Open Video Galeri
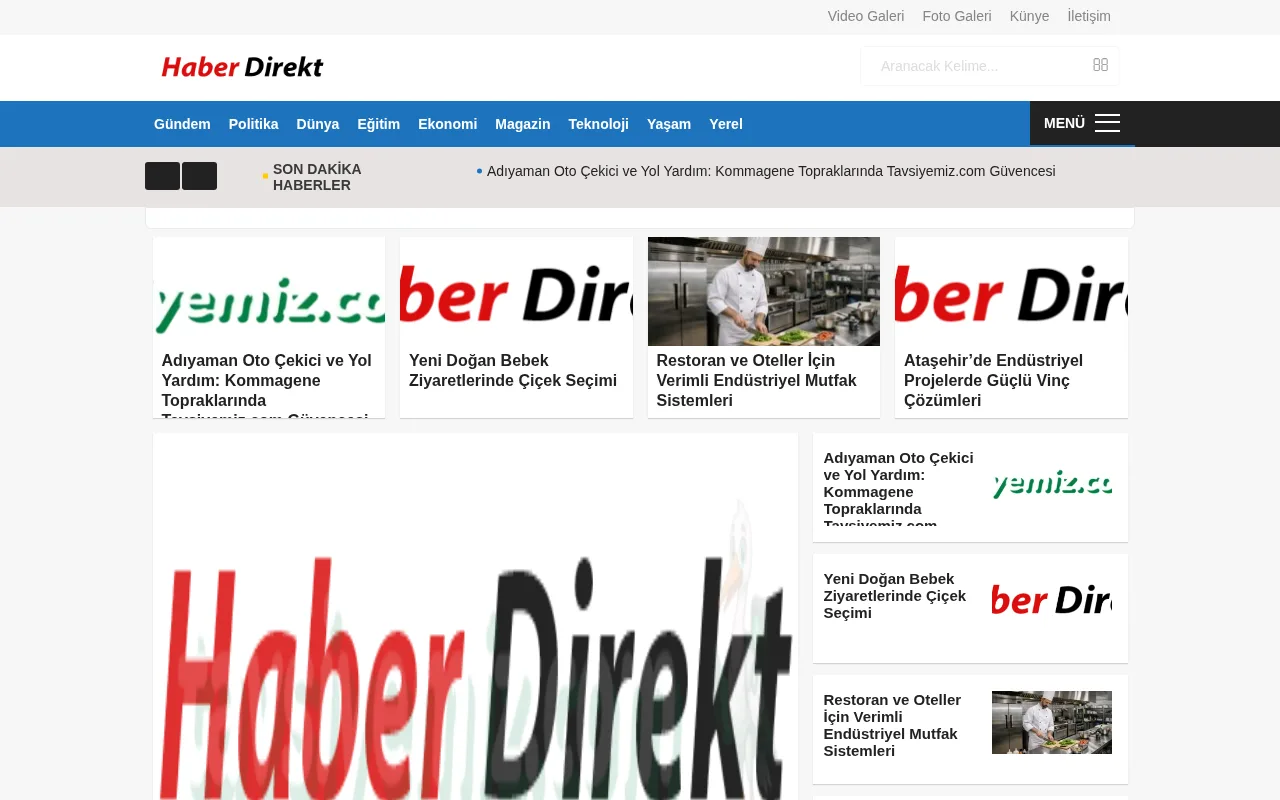Screen dimensions: 1280x800 tap(865, 16)
